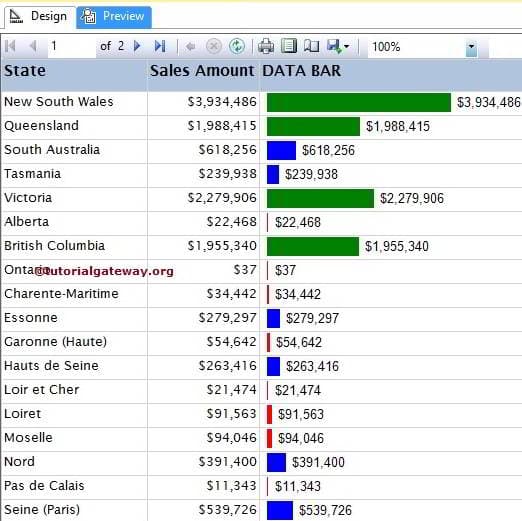522x521 pixels.
Task: Click the $279,297 sales amount cell
Action: [203, 320]
